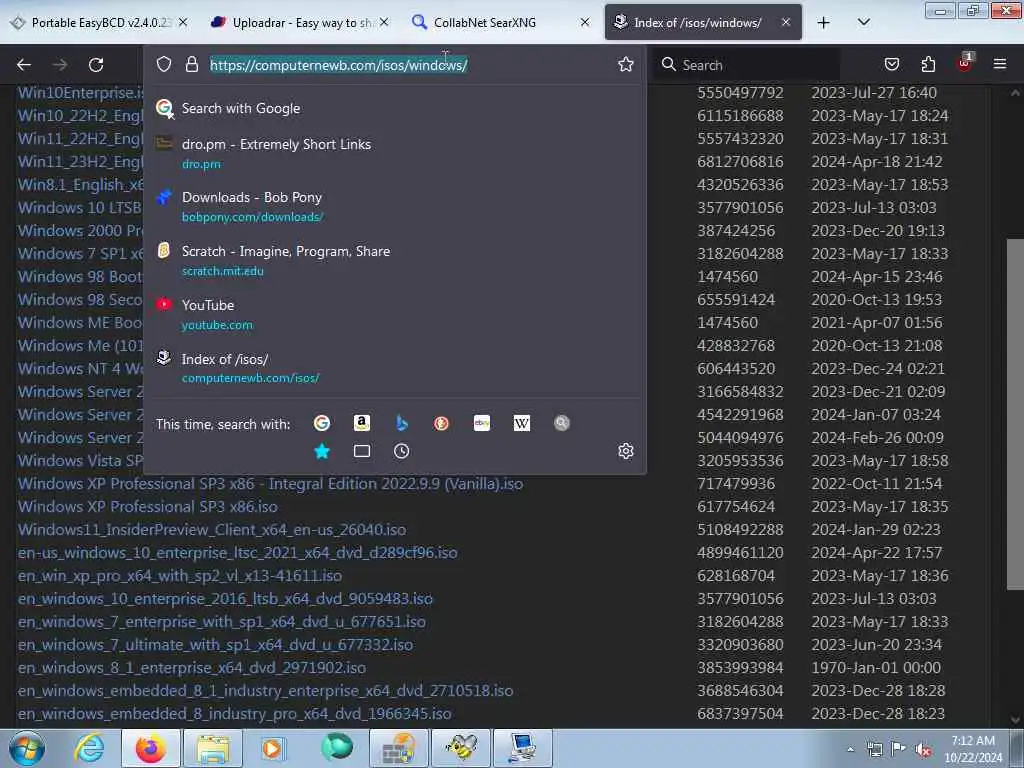Reload the current page
Screen dimensions: 1024x768
point(96,65)
